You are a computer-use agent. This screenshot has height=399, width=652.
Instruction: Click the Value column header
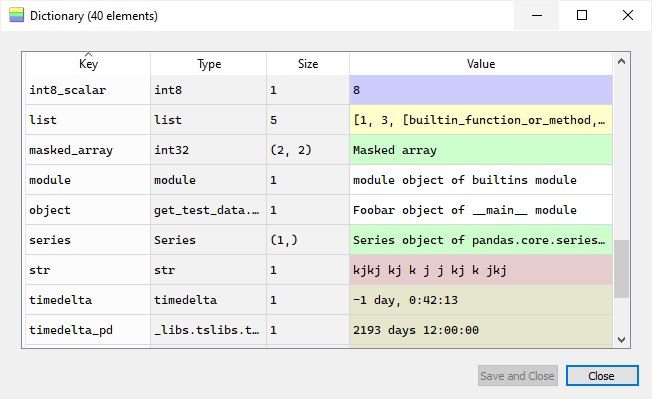point(481,64)
